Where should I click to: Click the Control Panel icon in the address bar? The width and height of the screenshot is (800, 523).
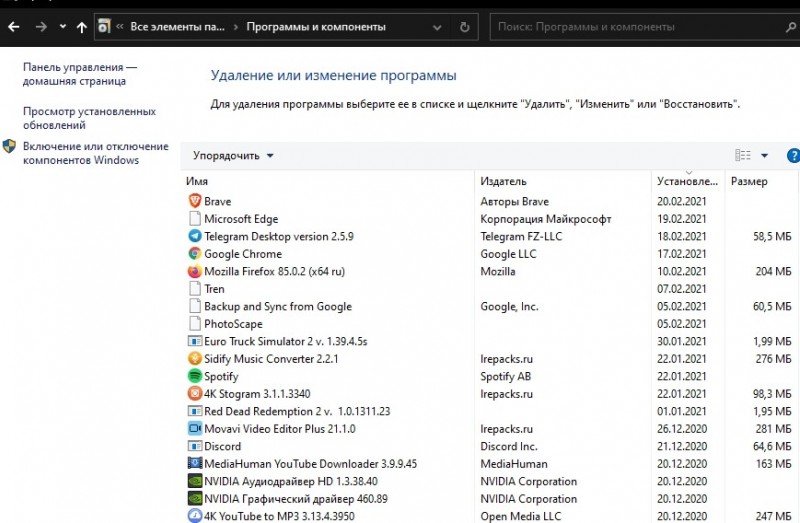pos(104,27)
